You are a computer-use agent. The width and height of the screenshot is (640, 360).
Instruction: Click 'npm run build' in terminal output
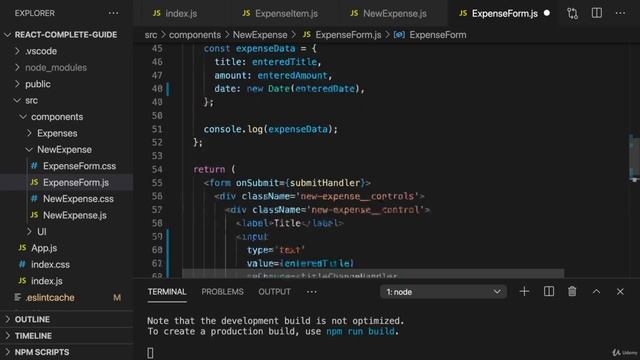(360, 331)
